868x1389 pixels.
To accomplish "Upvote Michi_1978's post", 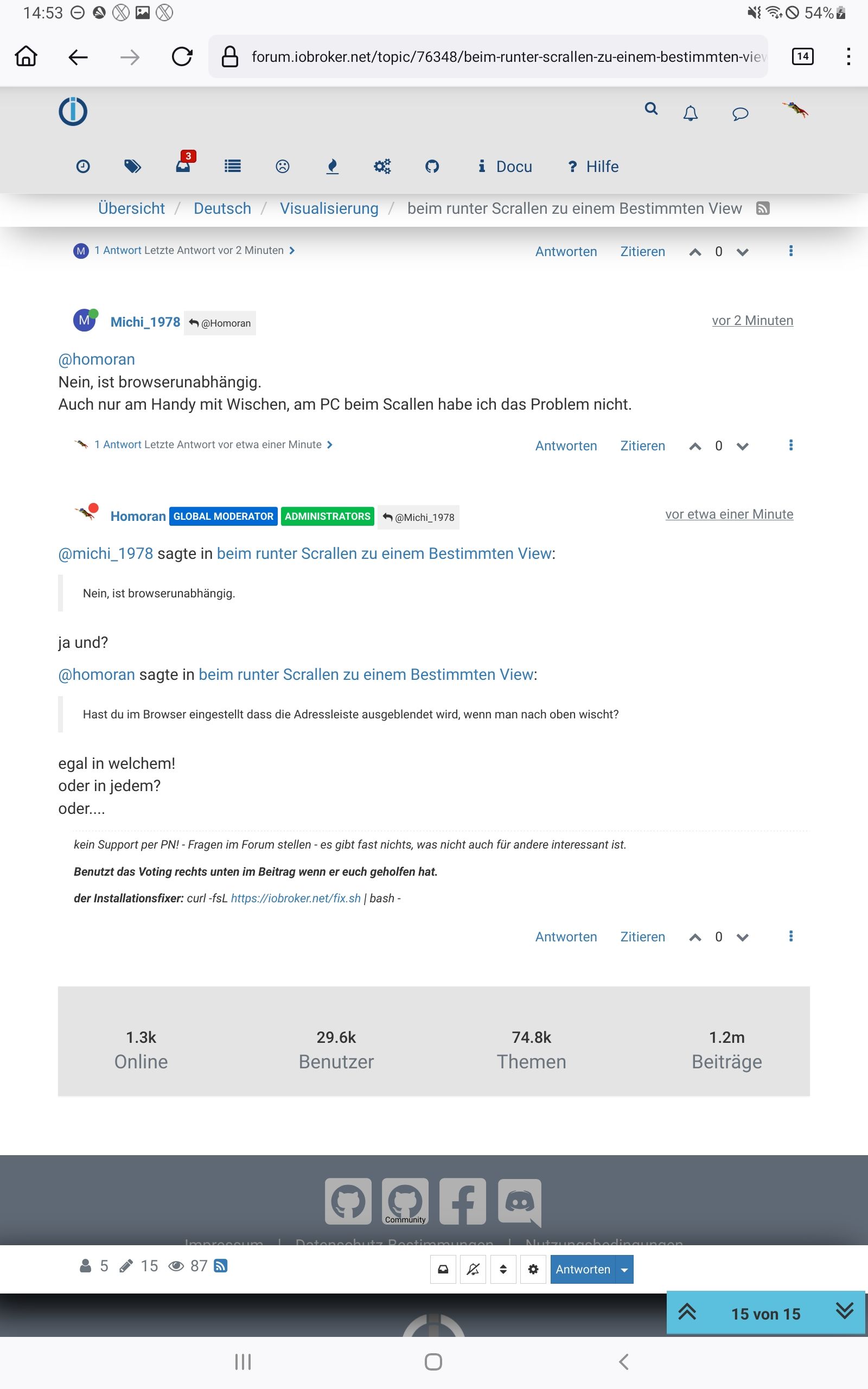I will click(694, 446).
